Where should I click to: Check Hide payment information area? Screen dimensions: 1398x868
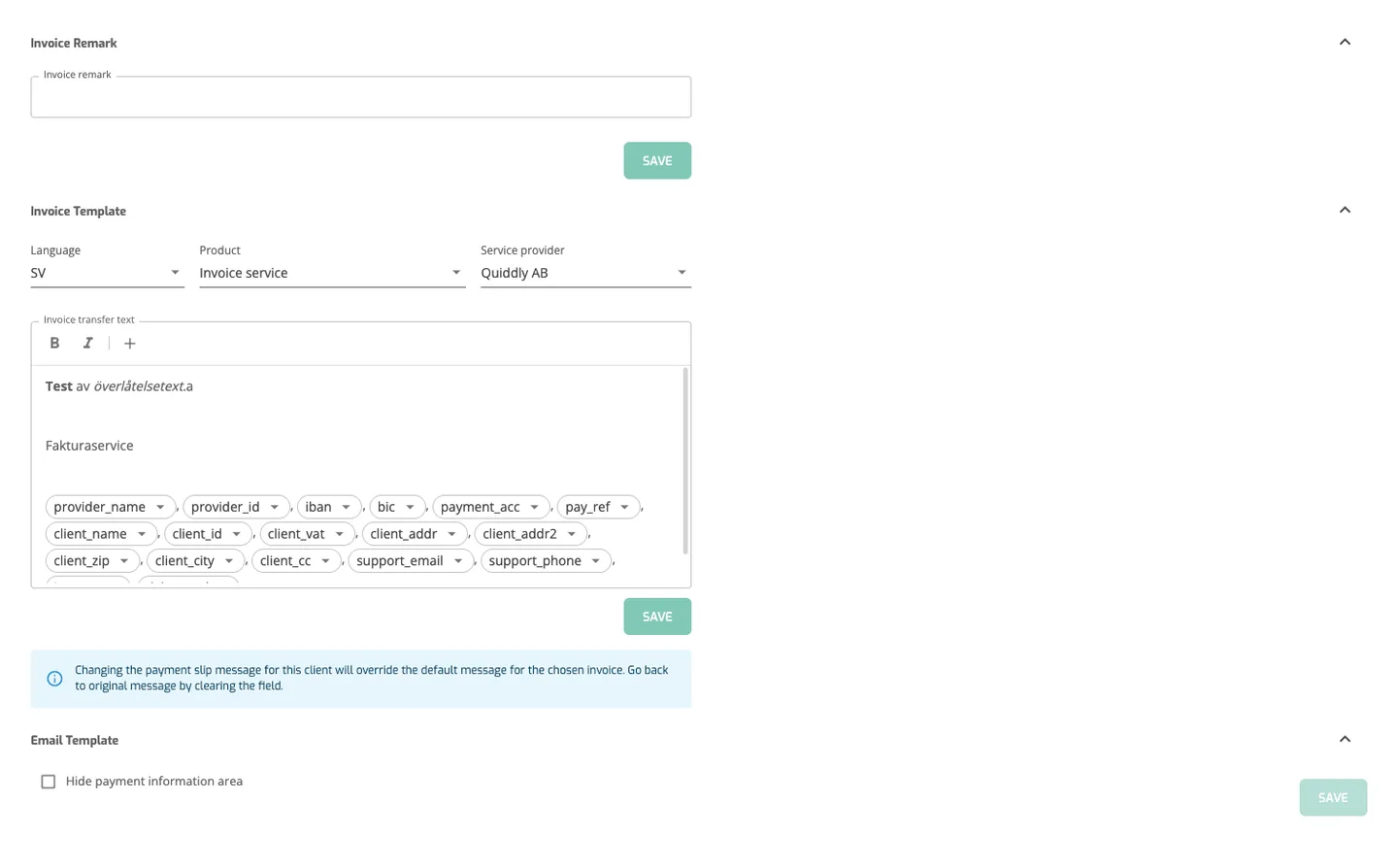click(48, 782)
